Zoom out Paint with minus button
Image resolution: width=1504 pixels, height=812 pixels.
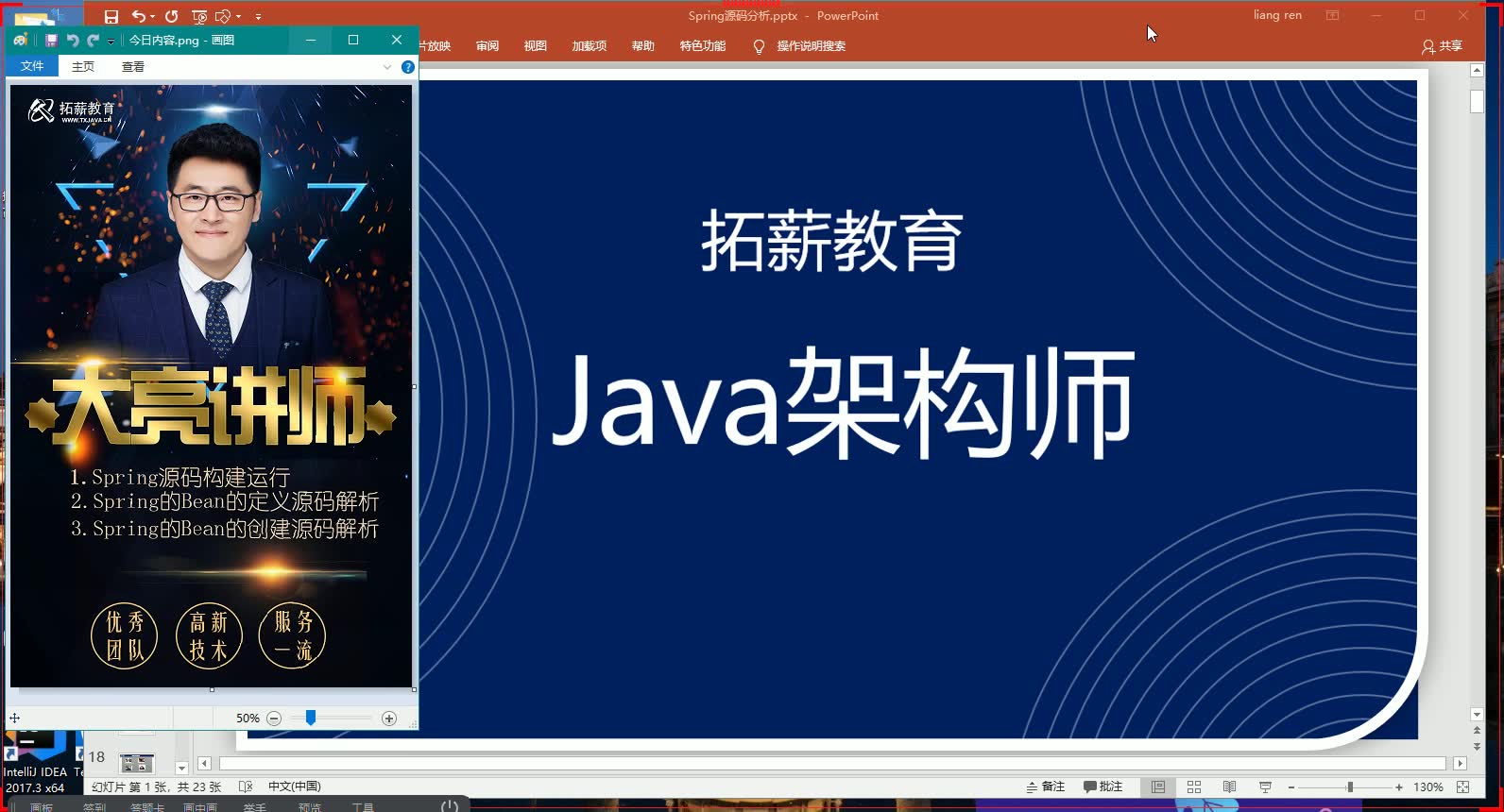(274, 719)
